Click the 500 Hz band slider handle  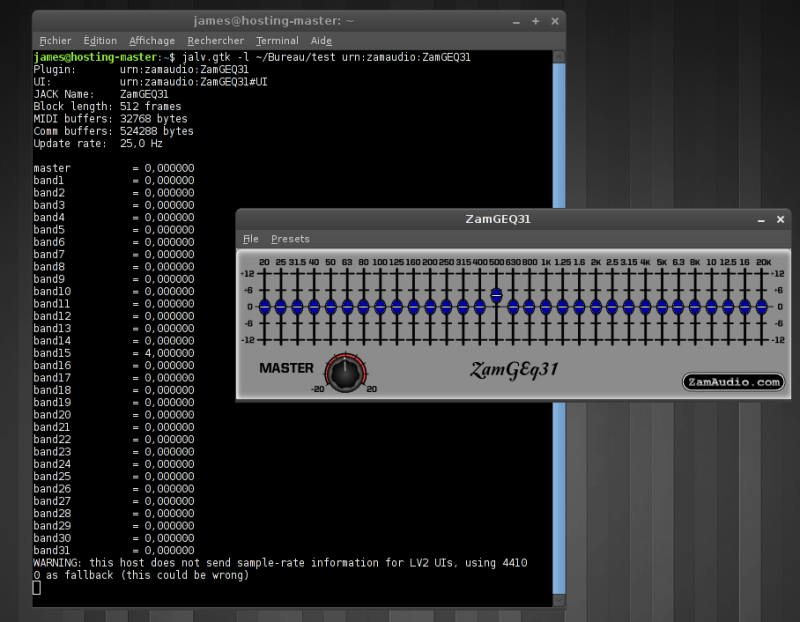[x=496, y=296]
